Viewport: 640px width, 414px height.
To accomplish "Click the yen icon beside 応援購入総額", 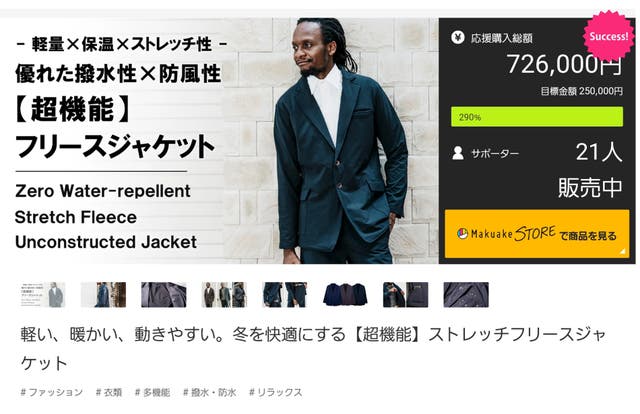I will tap(458, 38).
